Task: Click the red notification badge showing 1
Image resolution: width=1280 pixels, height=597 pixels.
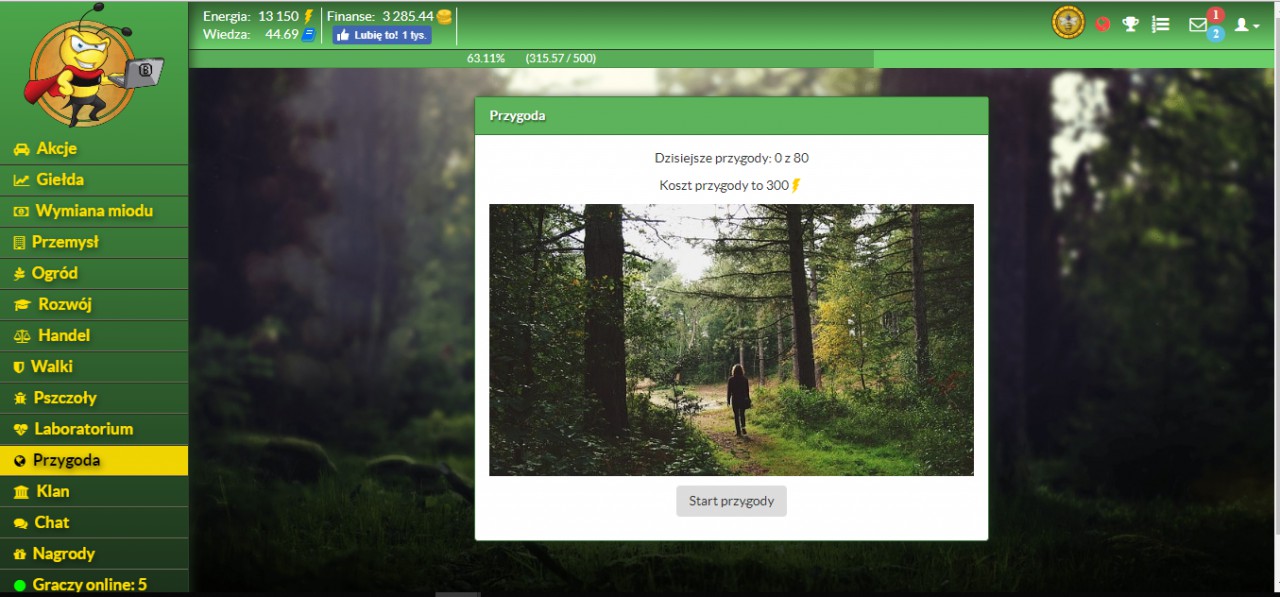Action: (1215, 14)
